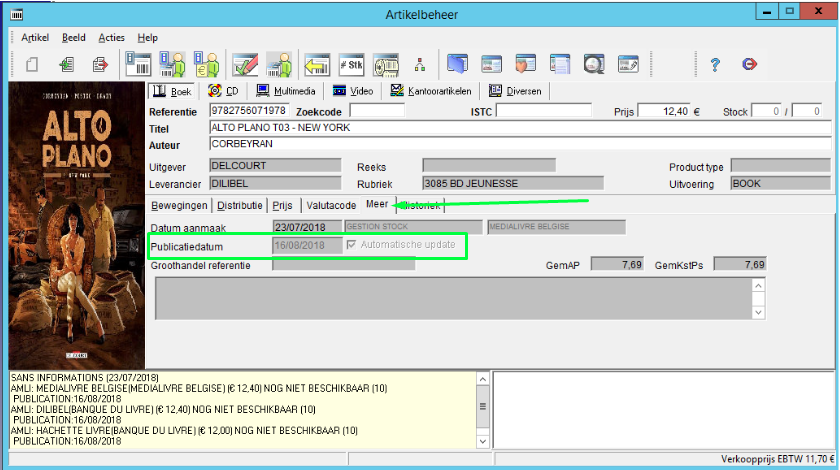The image size is (840, 470).
Task: Click the euro price with person icon
Action: 206,64
